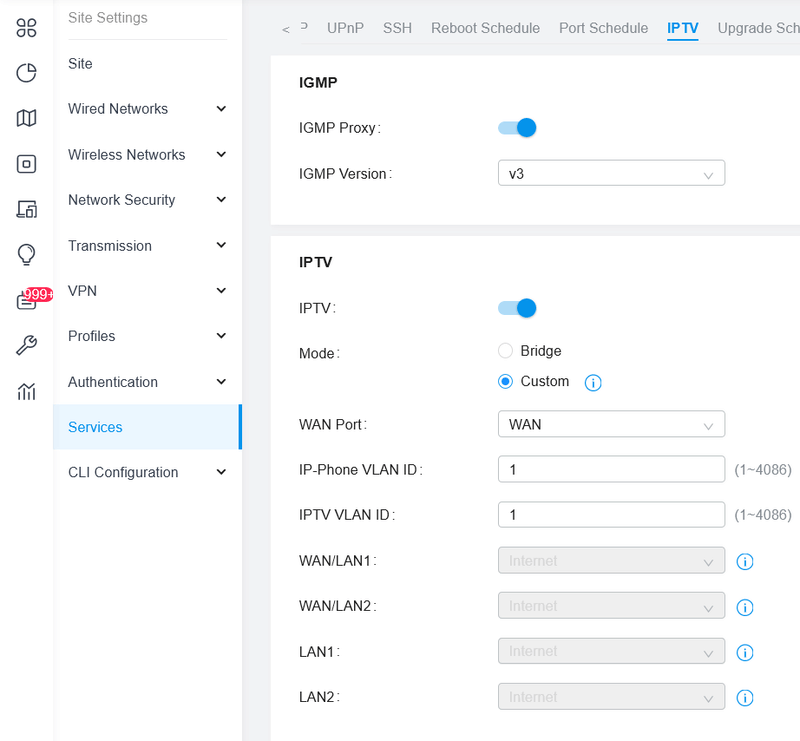Open the IGMP Version dropdown
The image size is (800, 741).
[x=611, y=174]
